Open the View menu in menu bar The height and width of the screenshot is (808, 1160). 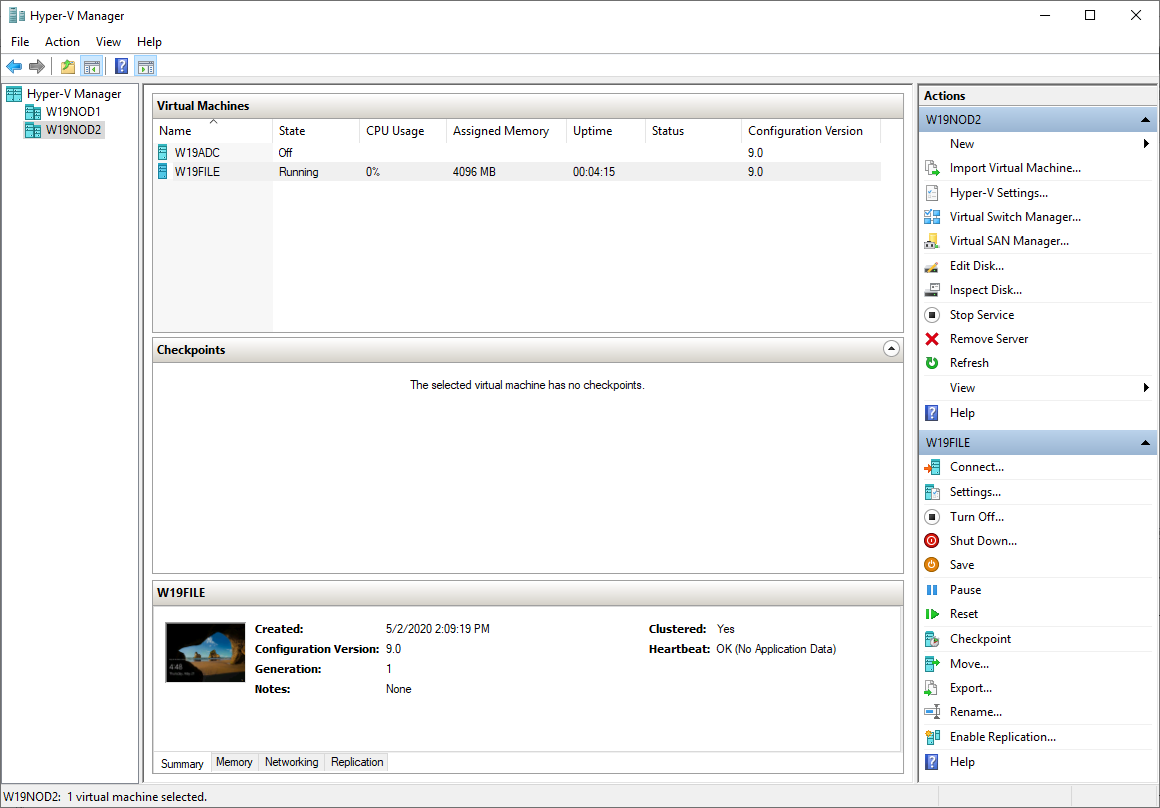coord(108,42)
